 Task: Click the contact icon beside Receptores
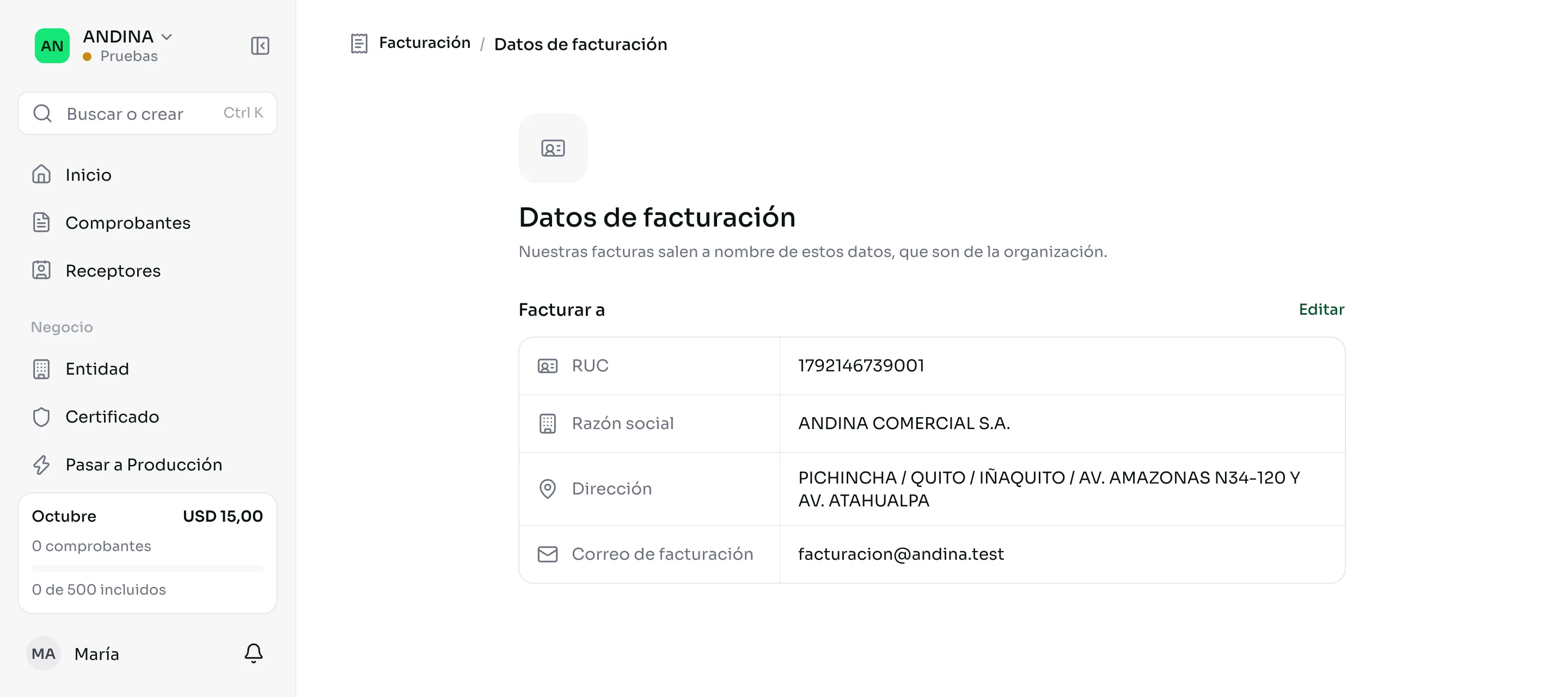41,270
